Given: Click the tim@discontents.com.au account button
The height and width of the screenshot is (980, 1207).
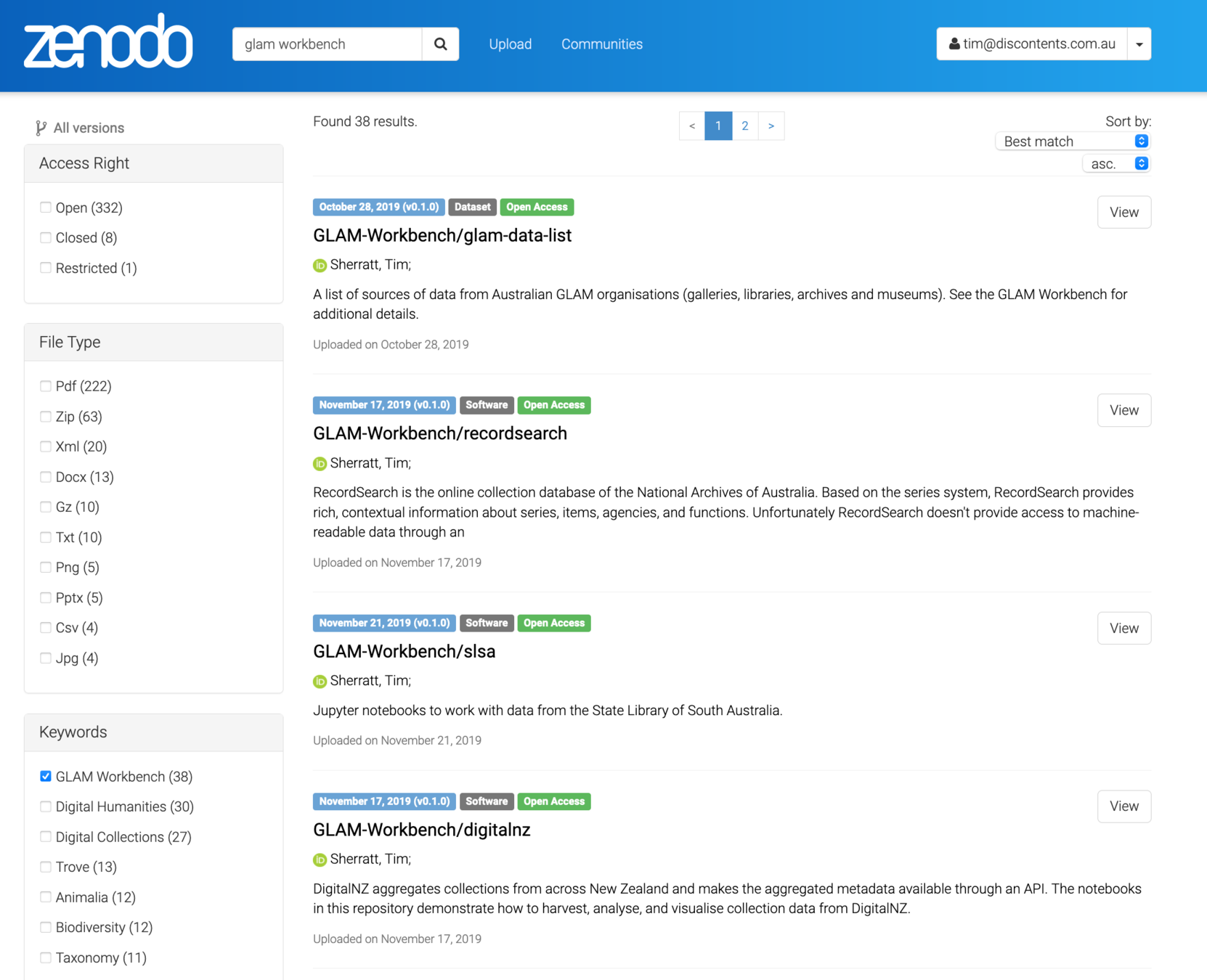Looking at the screenshot, I should click(x=1032, y=44).
